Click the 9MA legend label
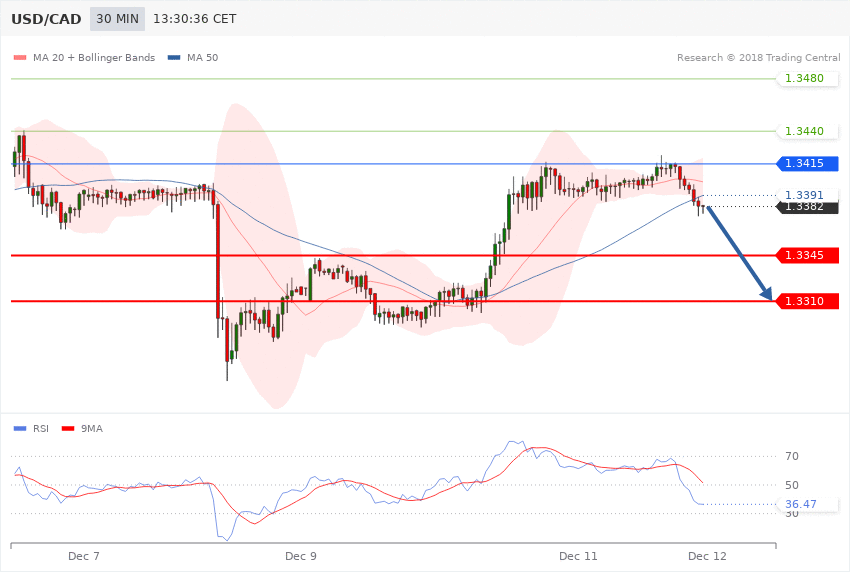Viewport: 850px width, 576px height. click(92, 429)
